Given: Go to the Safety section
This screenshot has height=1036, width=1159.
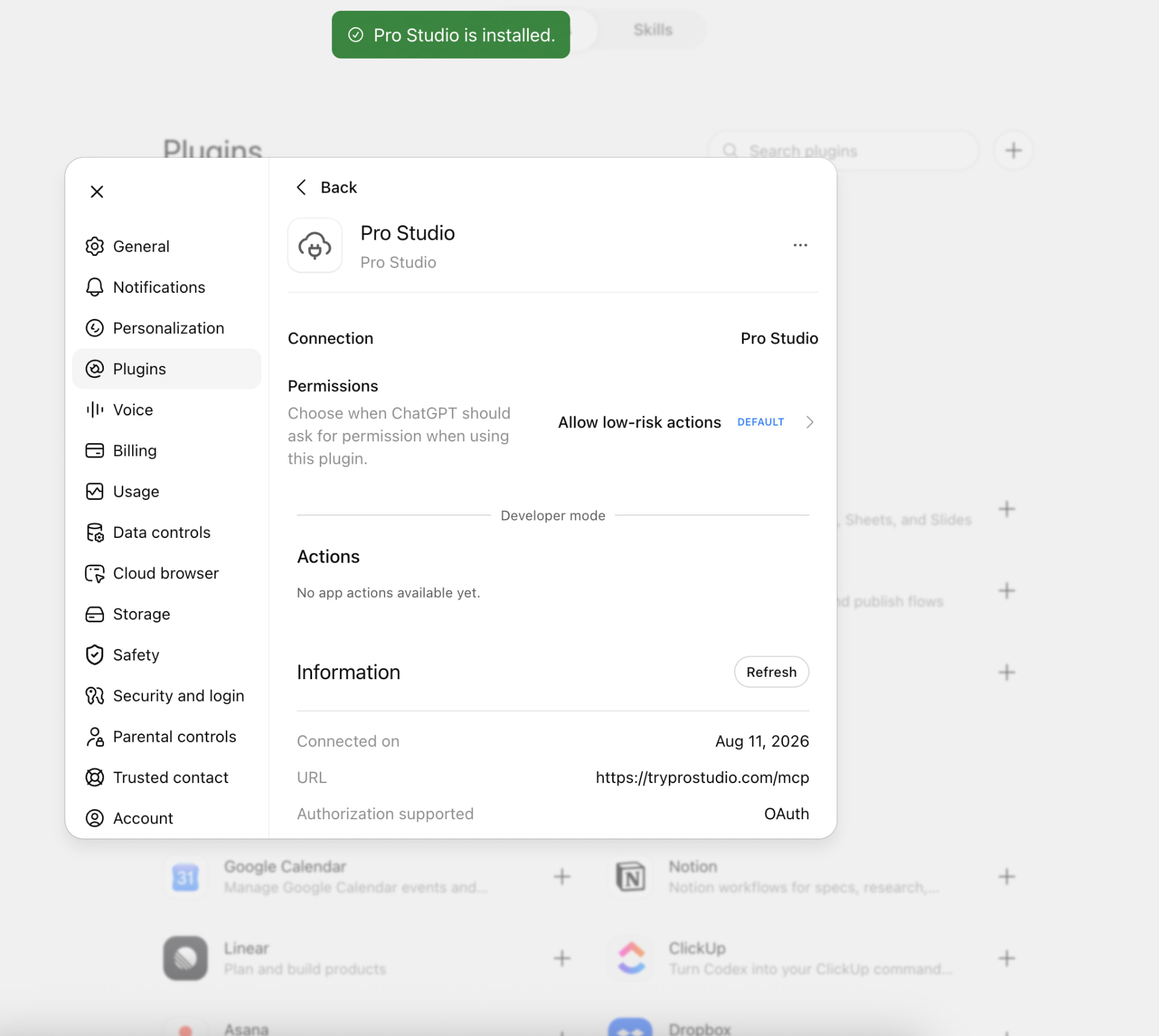Looking at the screenshot, I should click(167, 655).
